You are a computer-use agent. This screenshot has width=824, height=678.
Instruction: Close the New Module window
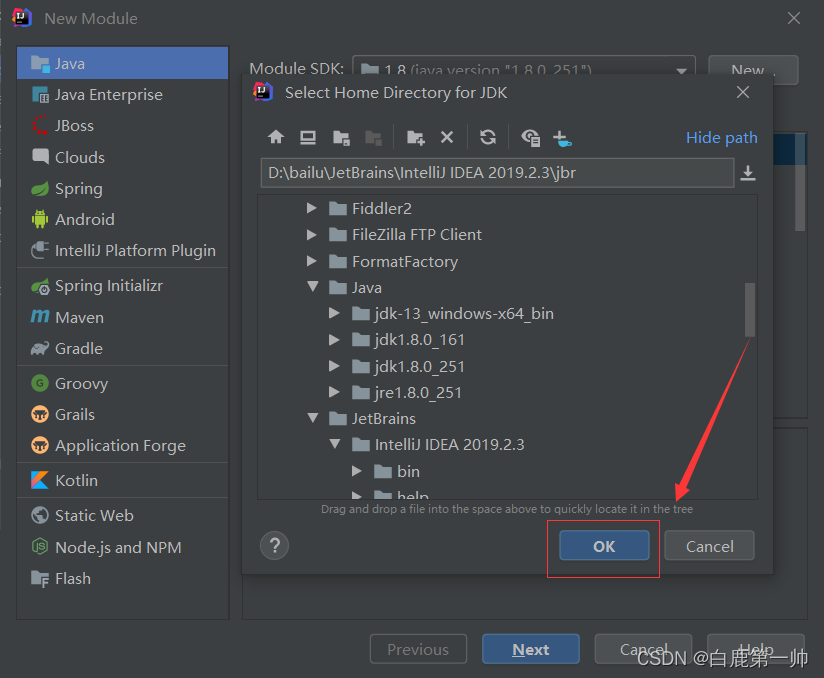(x=794, y=18)
